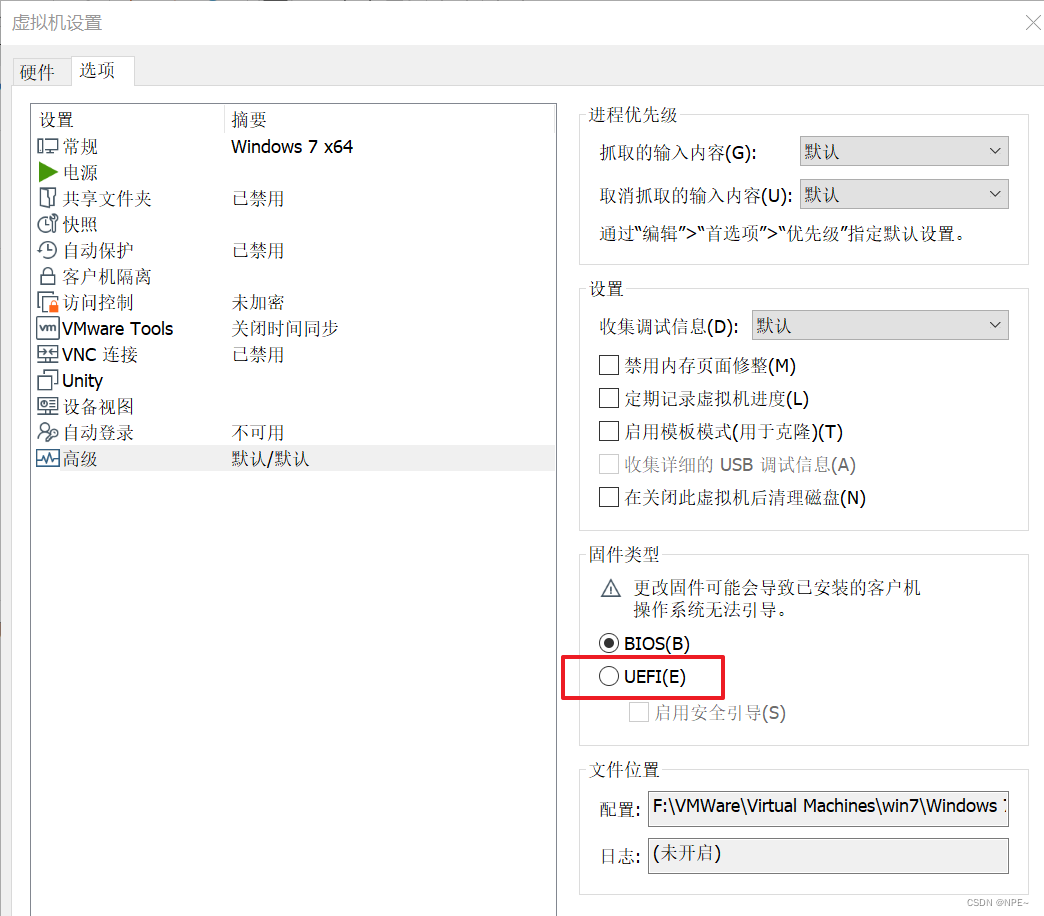
Task: Enable 启用模板模式(用于克隆)(T) checkbox
Action: coord(609,431)
